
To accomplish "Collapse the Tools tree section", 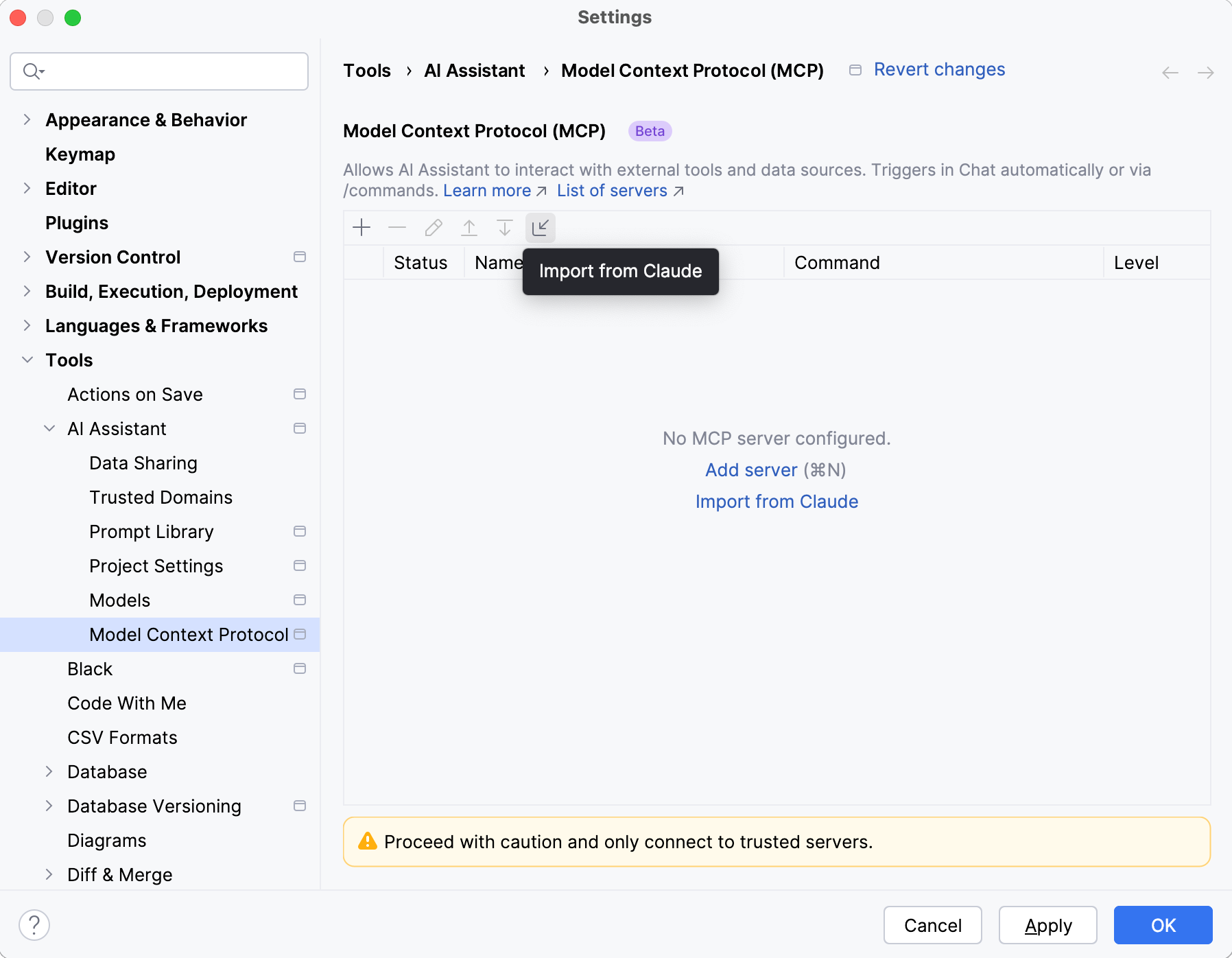I will click(27, 360).
